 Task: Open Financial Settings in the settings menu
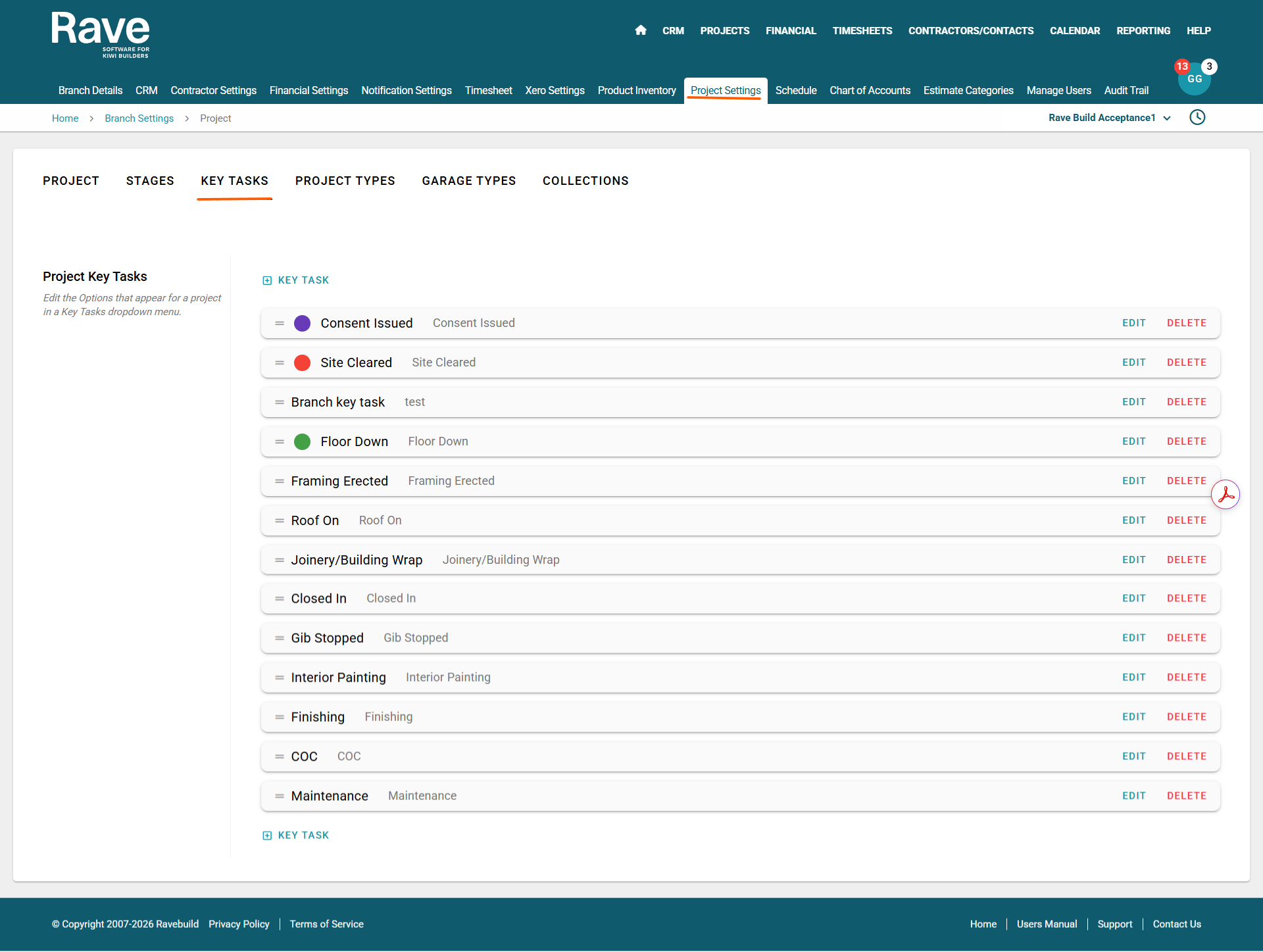309,90
